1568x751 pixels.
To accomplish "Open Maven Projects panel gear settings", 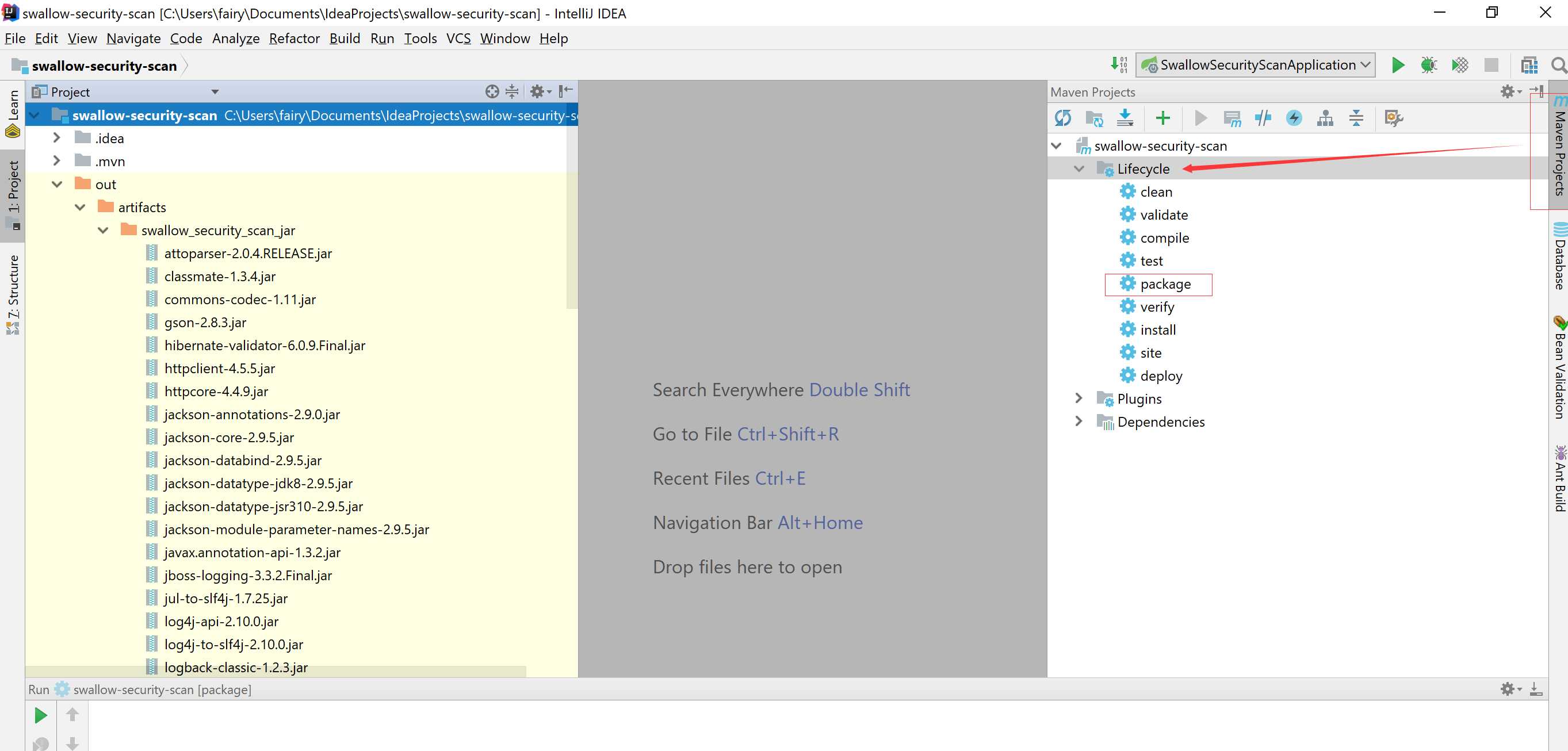I will 1510,91.
